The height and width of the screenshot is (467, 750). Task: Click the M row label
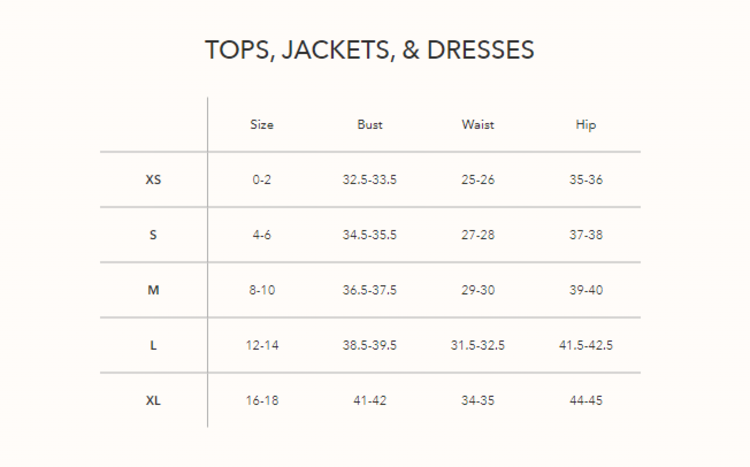click(153, 290)
